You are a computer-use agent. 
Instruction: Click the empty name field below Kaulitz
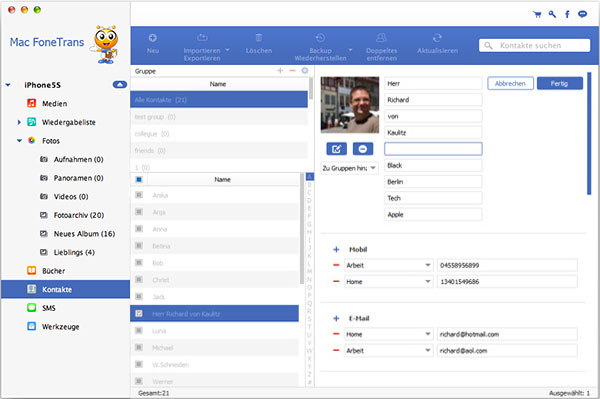point(433,149)
